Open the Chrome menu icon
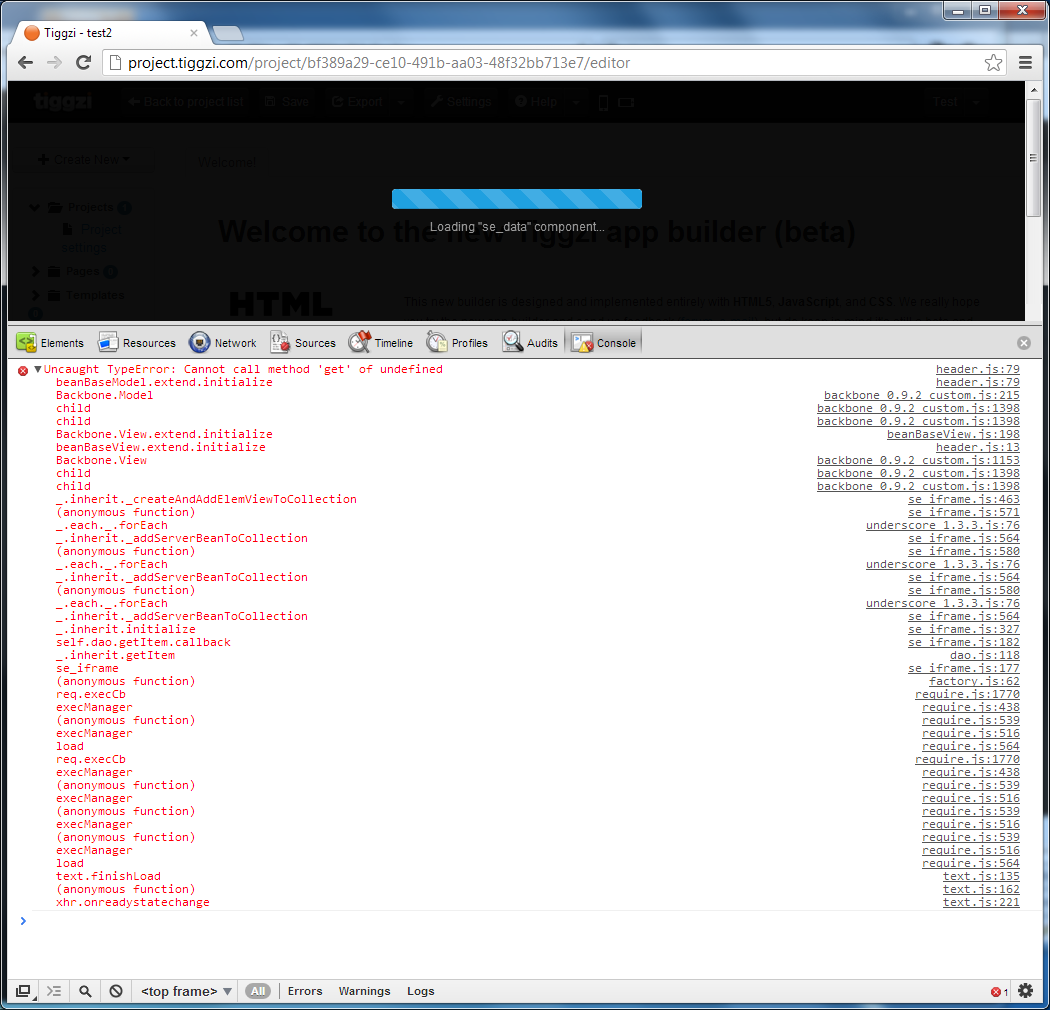This screenshot has width=1050, height=1010. 1025,63
